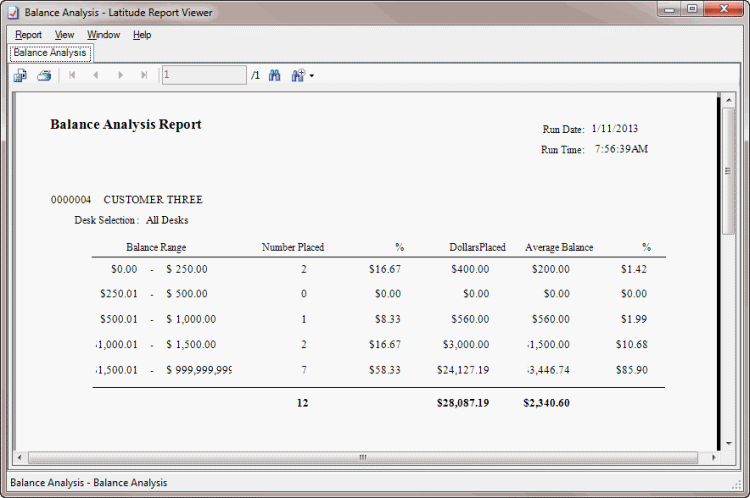Screen dimensions: 750x498
Task: Click the vertical scrollbar down arrow
Action: tap(729, 444)
